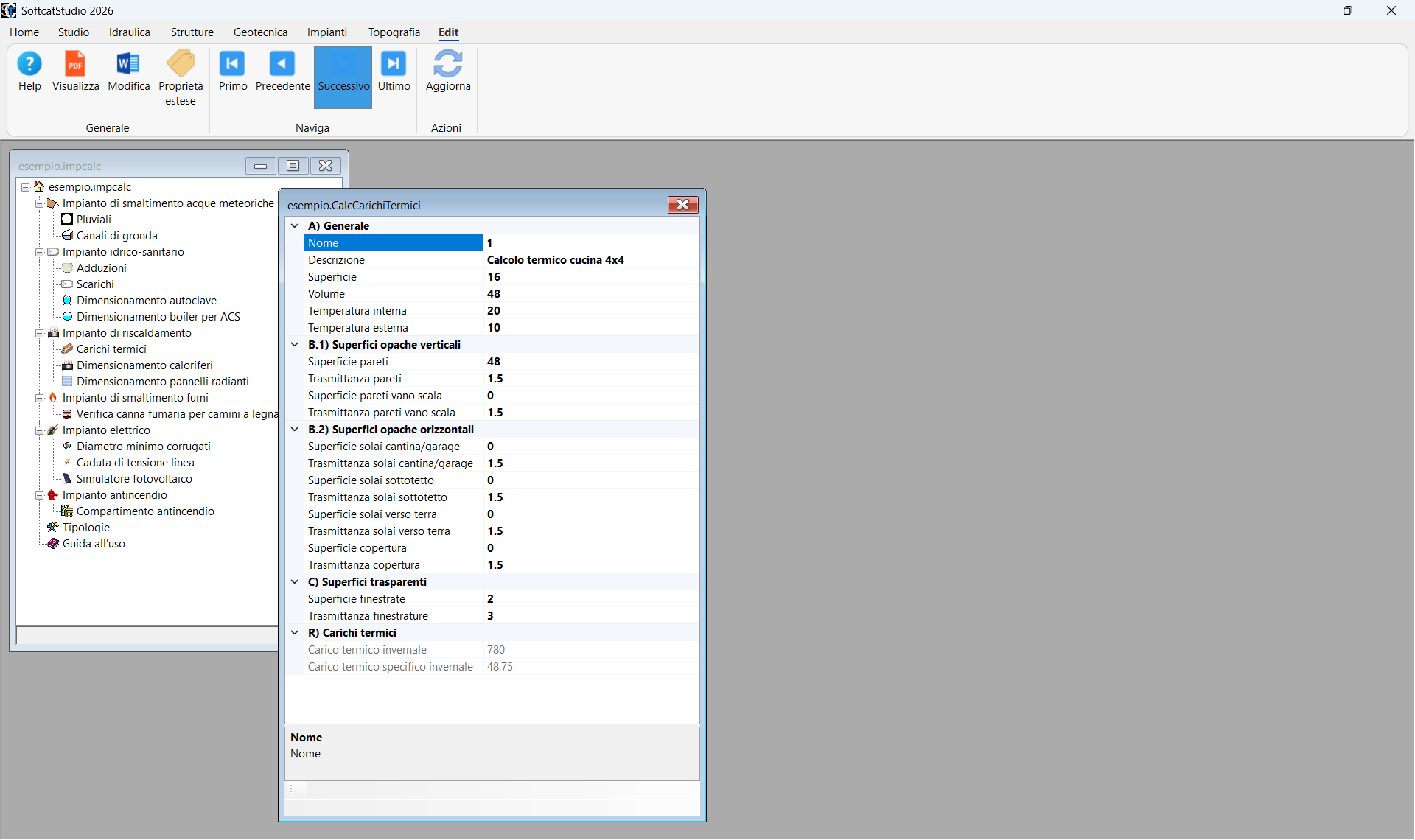Open Caduta di tensione linea
The height and width of the screenshot is (840, 1415).
pos(135,463)
